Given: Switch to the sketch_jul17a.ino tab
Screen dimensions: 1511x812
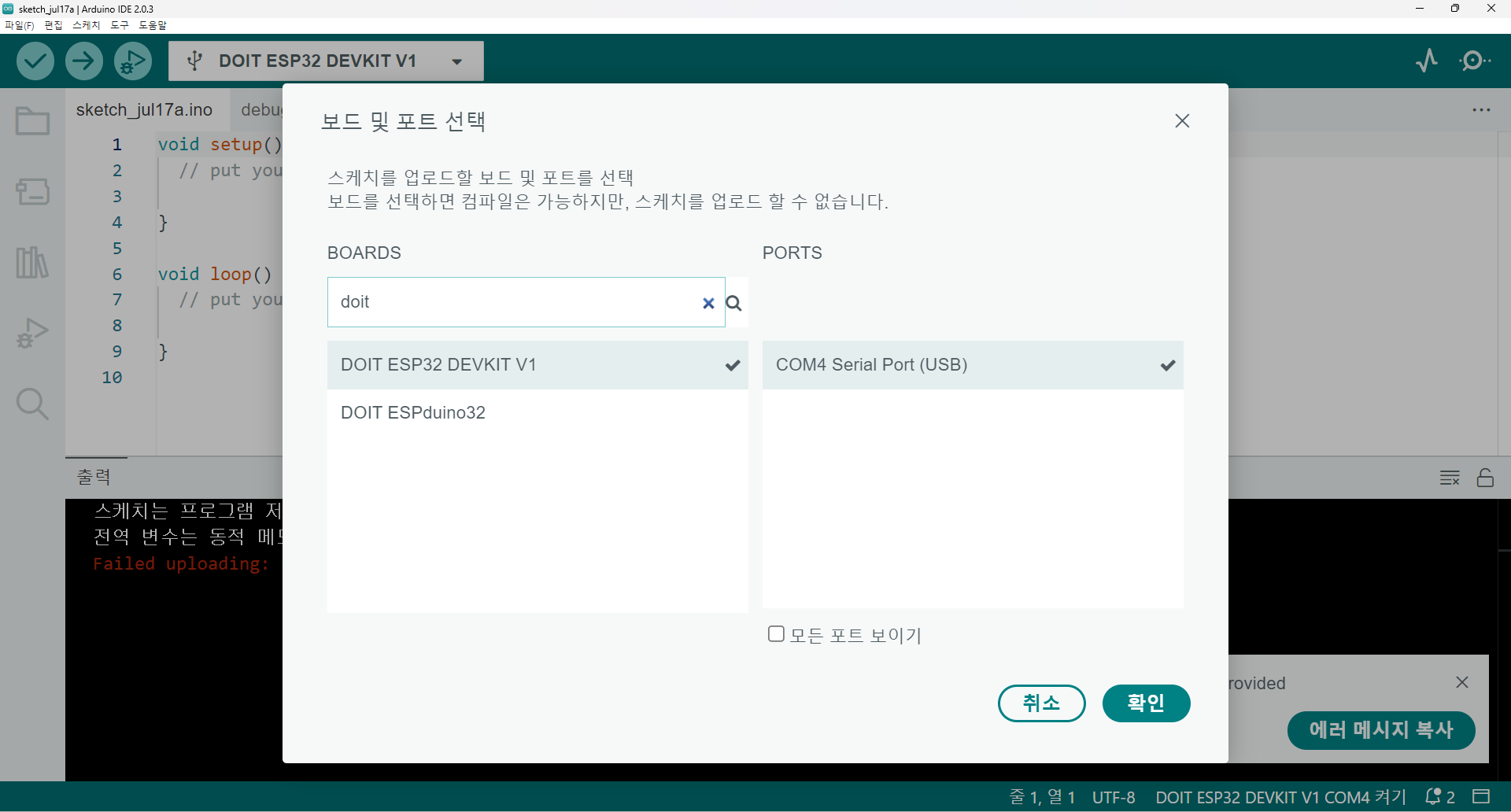Looking at the screenshot, I should click(x=145, y=110).
